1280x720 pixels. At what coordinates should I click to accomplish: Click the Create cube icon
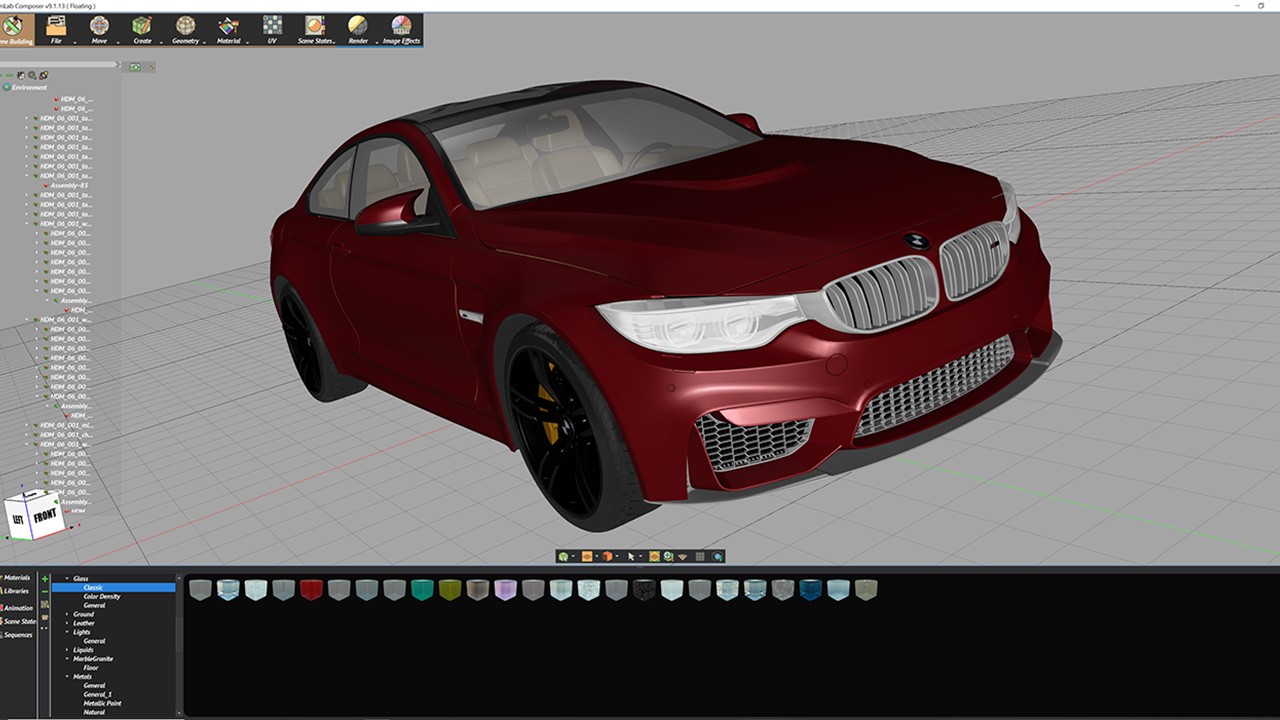142,26
